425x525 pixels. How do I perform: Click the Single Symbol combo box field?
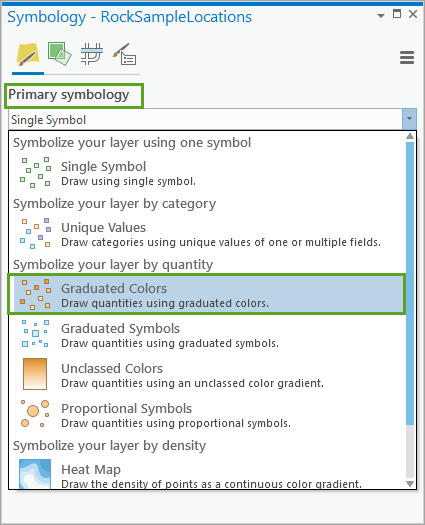[205, 120]
